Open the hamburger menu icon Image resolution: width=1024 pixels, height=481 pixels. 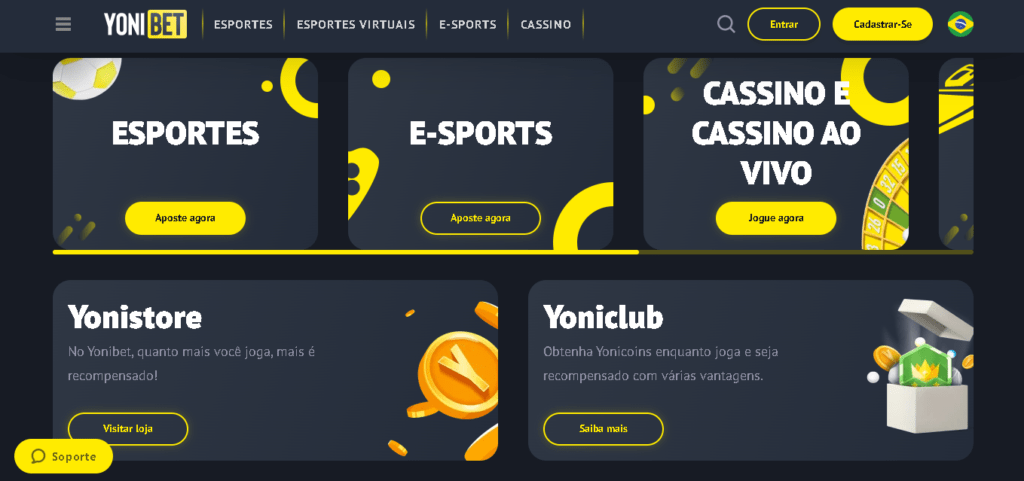click(63, 25)
